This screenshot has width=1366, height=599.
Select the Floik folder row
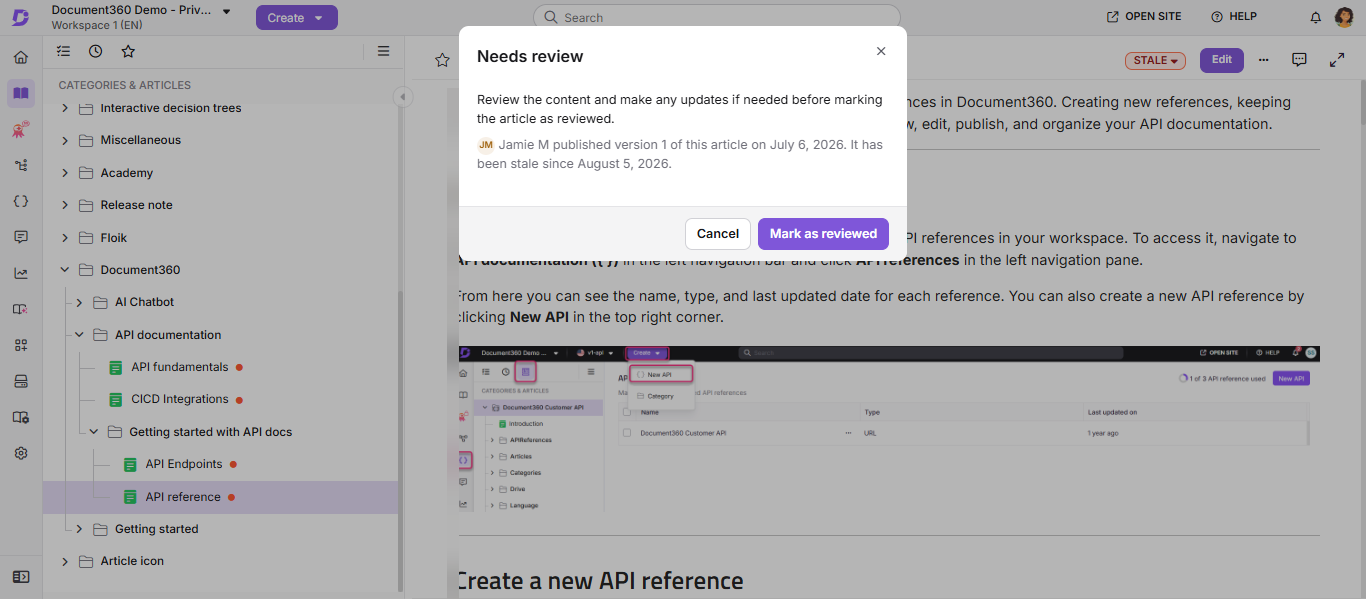[220, 238]
